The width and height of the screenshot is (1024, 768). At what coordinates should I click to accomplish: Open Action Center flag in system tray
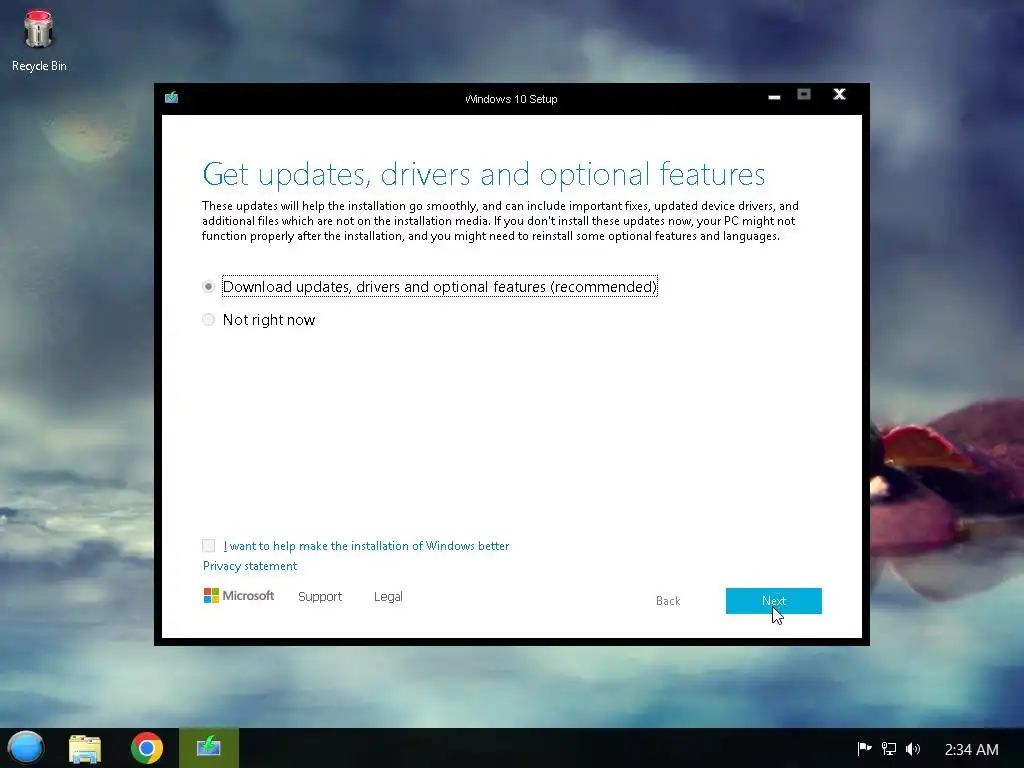[x=865, y=748]
